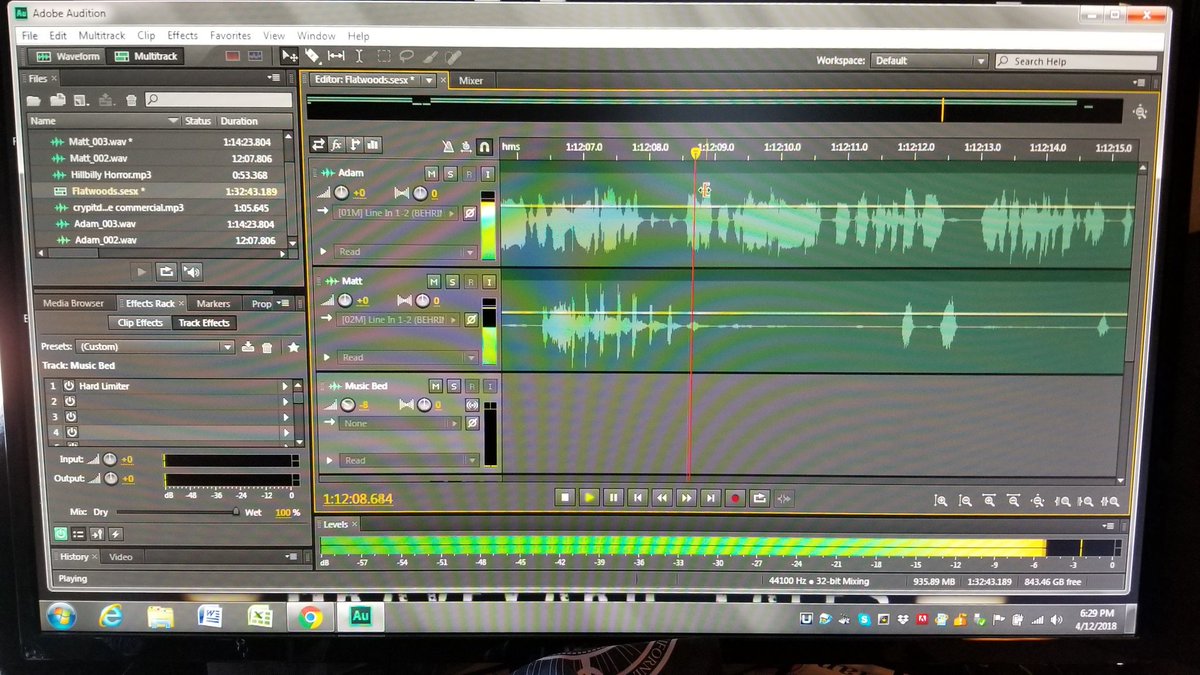Click the Track Effects button
The height and width of the screenshot is (675, 1200).
pos(204,323)
